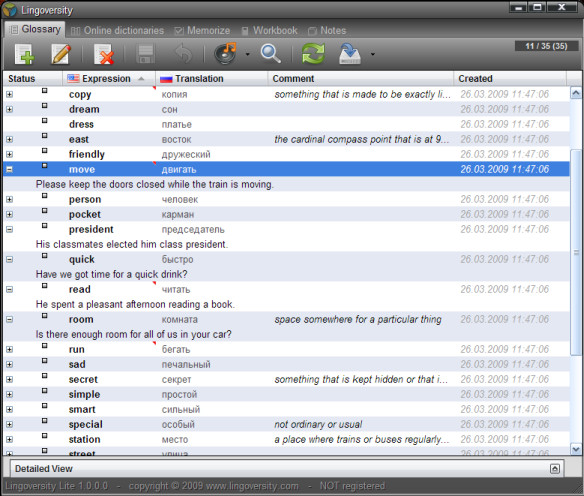This screenshot has height=496, width=584.
Task: Click the grayed save disk icon
Action: coord(145,54)
